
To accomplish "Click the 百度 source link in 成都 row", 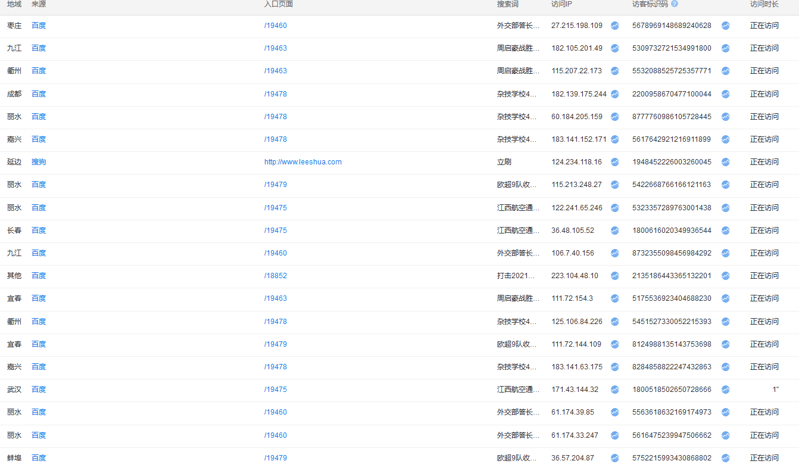I will pos(38,94).
